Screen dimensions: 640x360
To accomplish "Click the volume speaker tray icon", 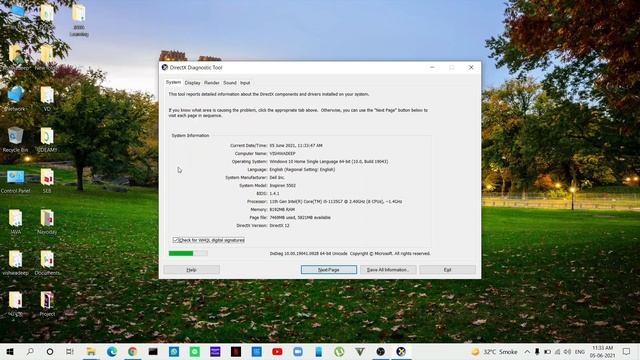I will [567, 352].
